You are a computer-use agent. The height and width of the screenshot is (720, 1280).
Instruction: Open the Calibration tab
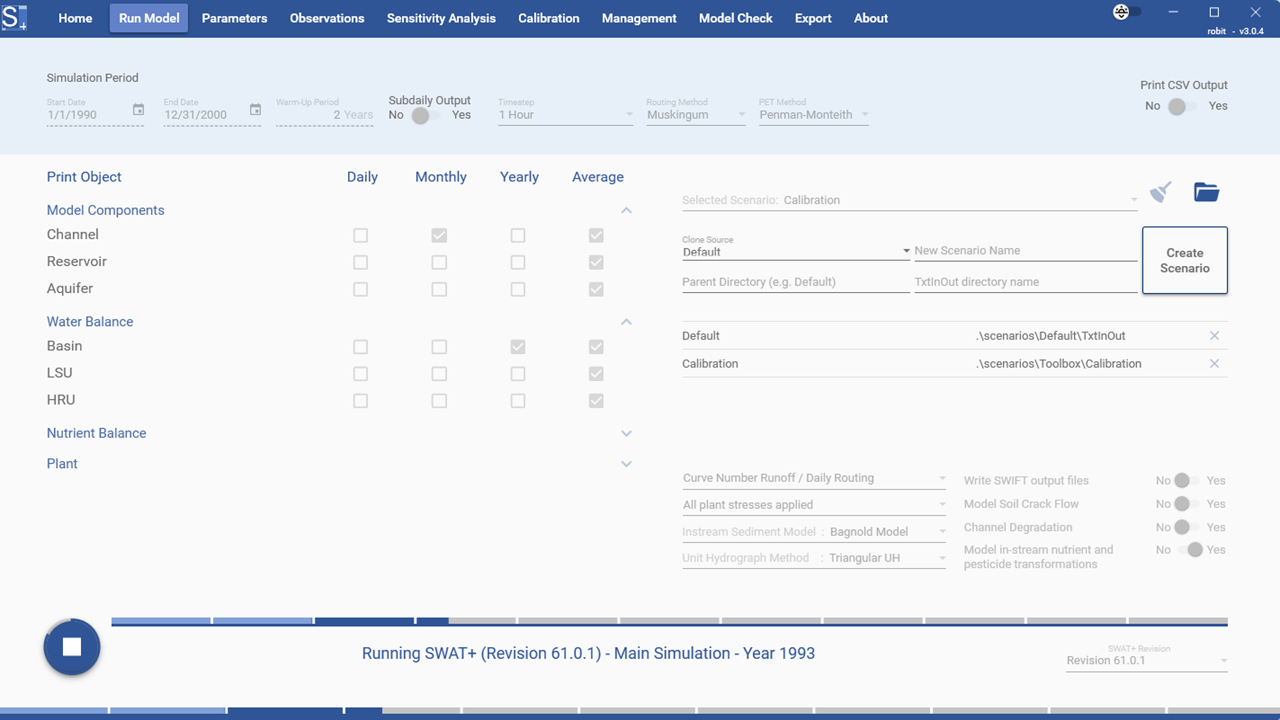pyautogui.click(x=548, y=18)
